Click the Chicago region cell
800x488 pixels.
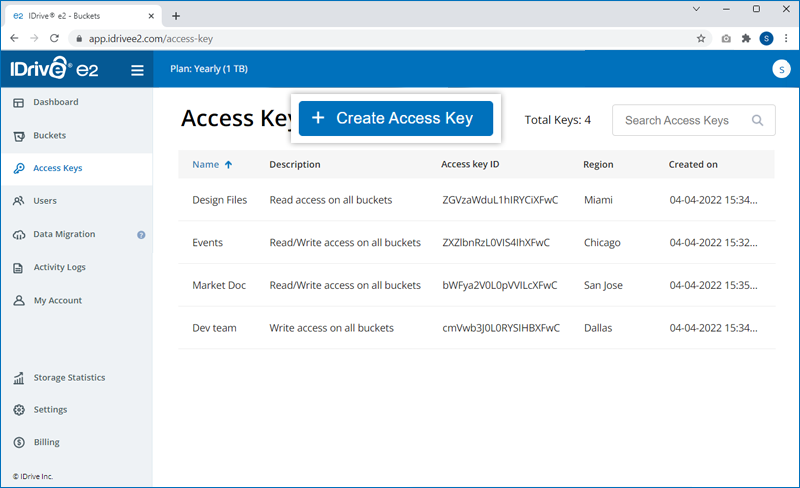(602, 242)
